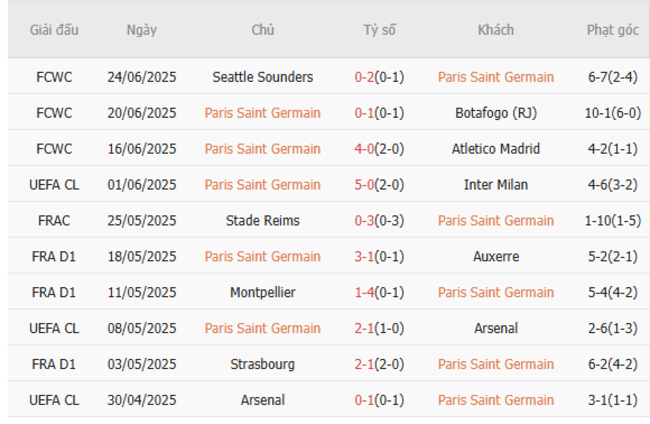Open the Botafogo (RJ) team link
The height and width of the screenshot is (424, 650).
(x=495, y=113)
